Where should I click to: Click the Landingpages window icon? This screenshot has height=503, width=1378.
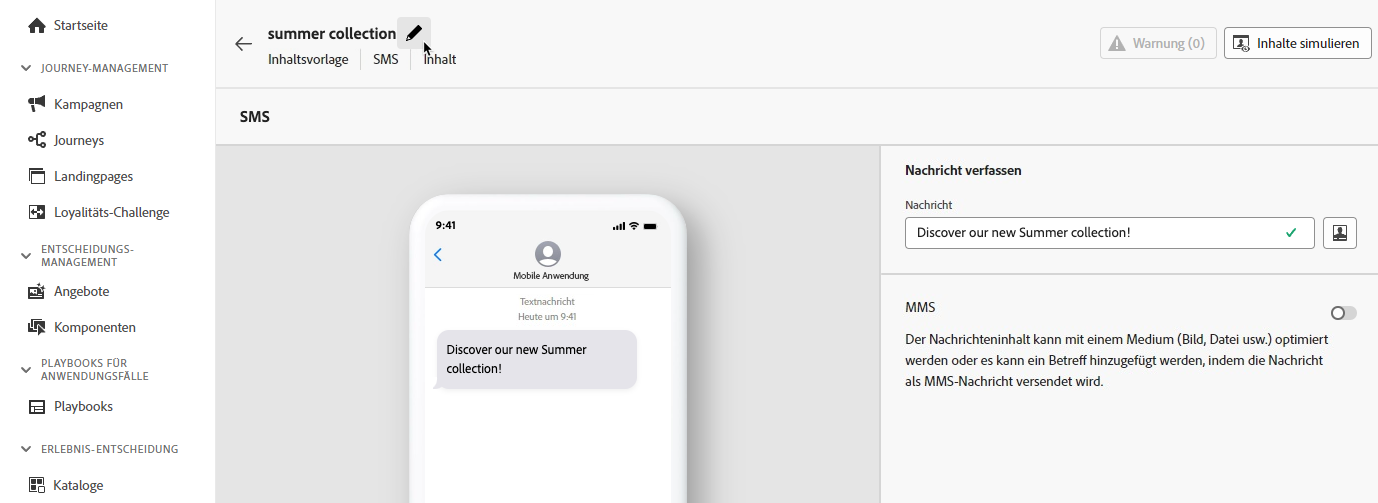[x=37, y=176]
